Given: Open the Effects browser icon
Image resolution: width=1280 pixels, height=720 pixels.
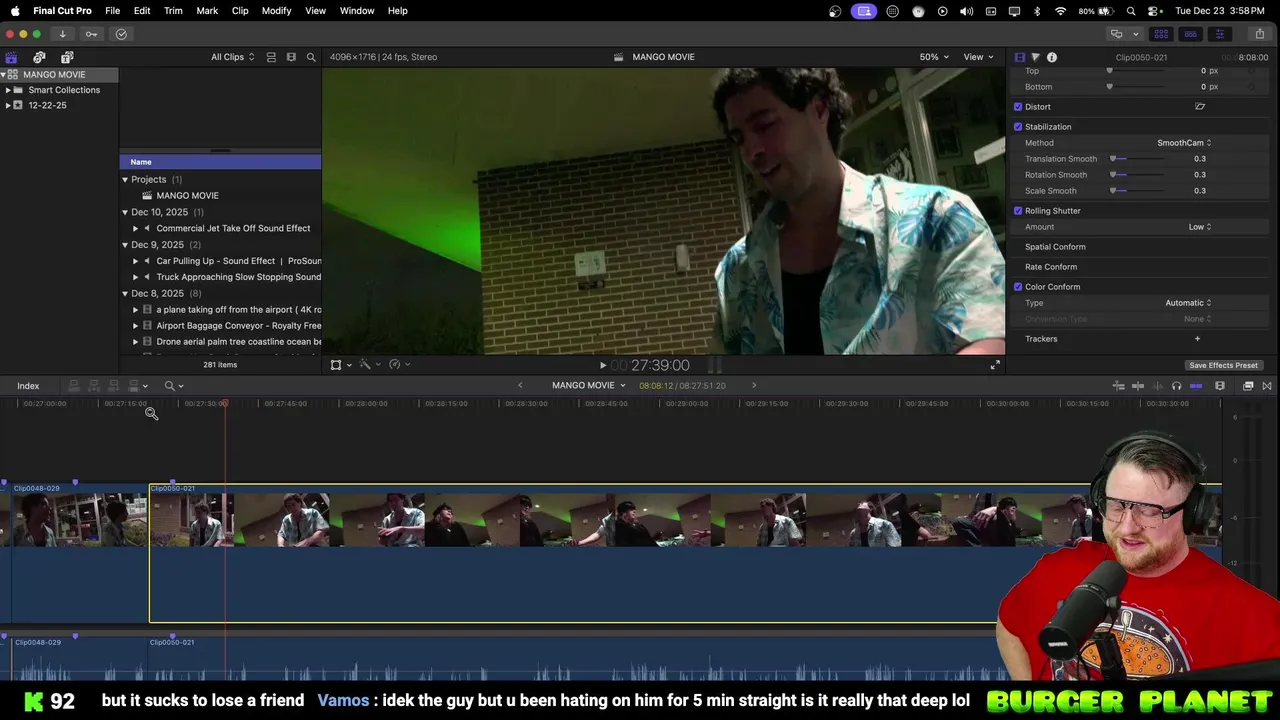Looking at the screenshot, I should tap(1248, 386).
